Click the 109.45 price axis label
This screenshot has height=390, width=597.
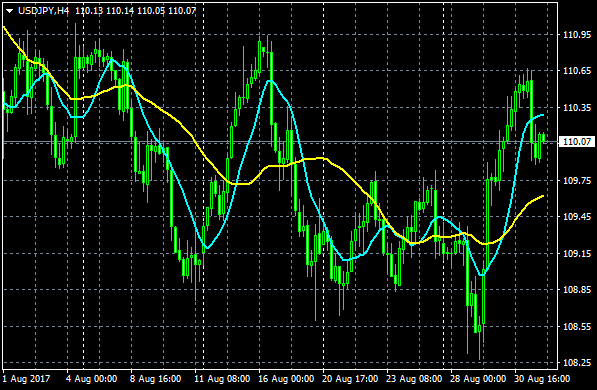(x=577, y=217)
